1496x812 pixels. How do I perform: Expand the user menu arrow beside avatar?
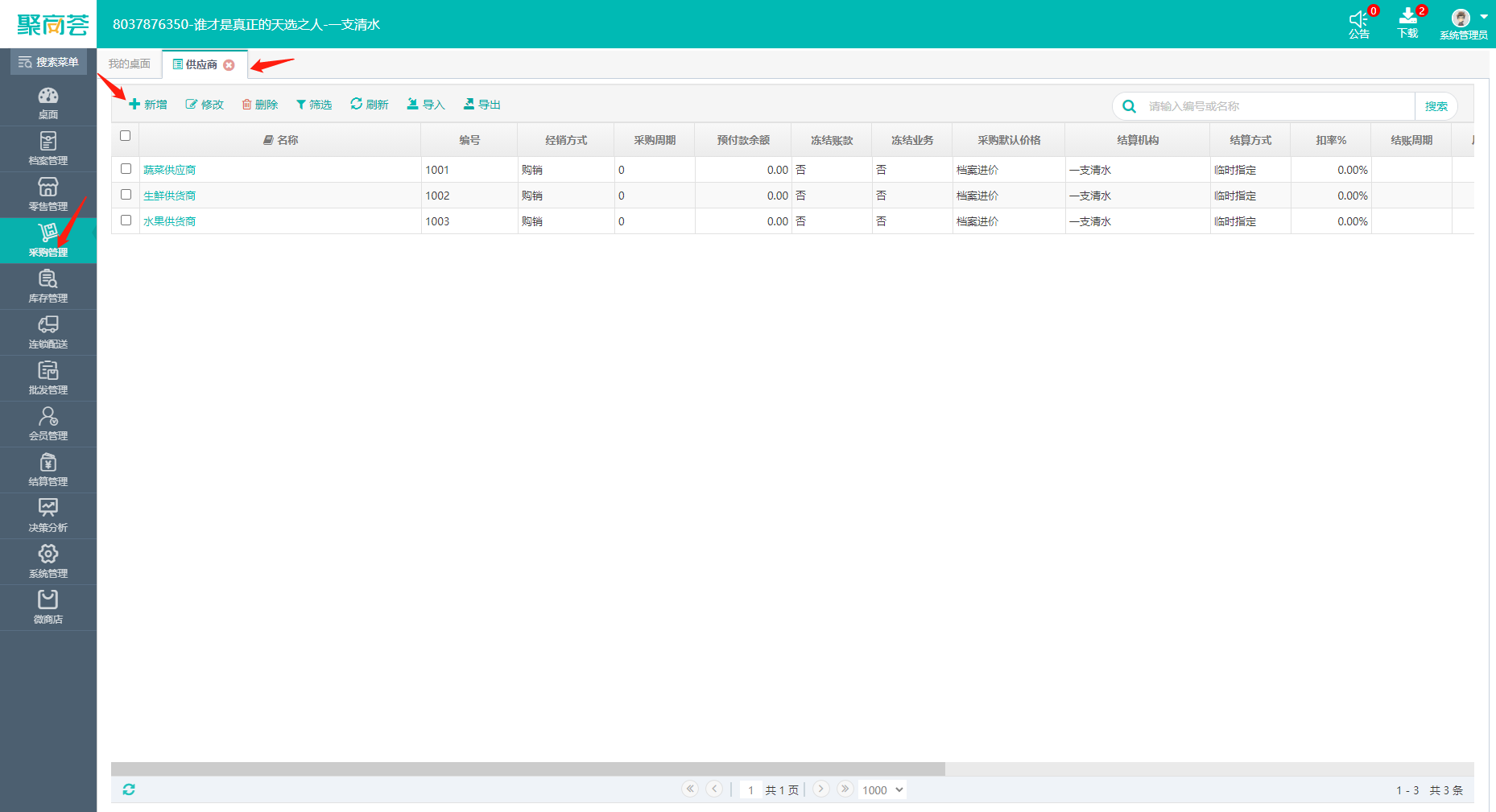pyautogui.click(x=1484, y=17)
